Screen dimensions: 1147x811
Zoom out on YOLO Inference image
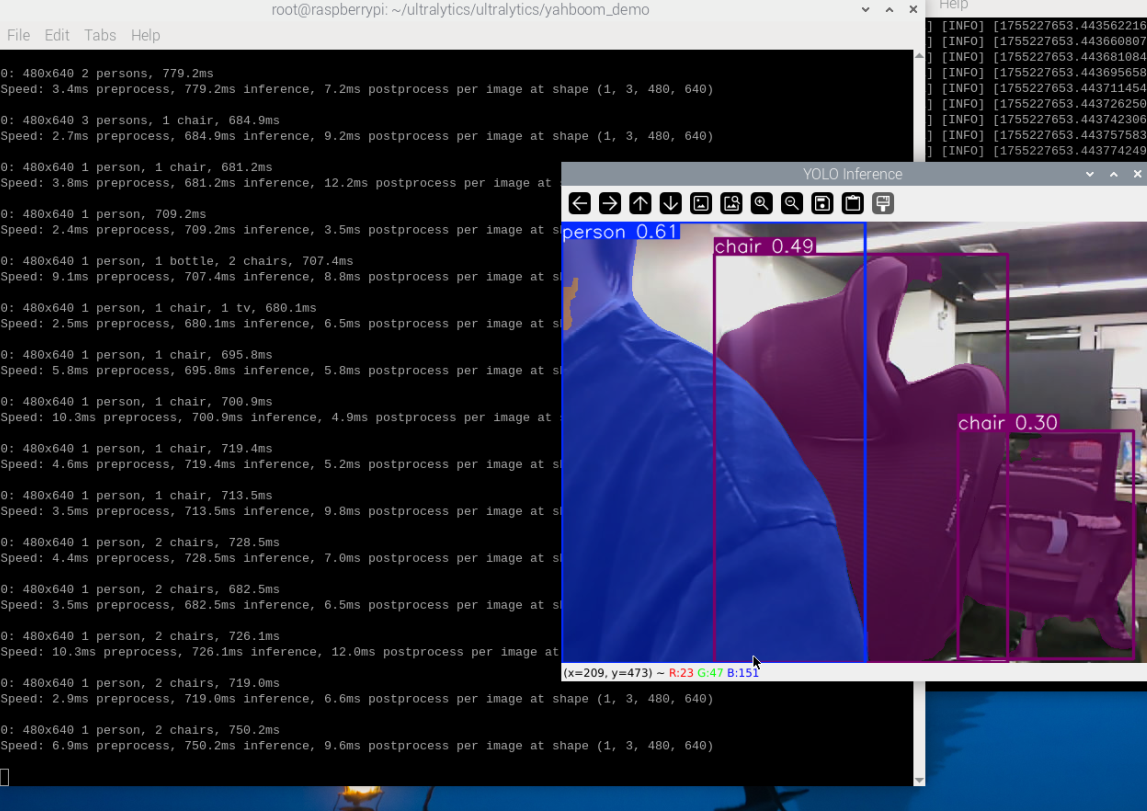[x=791, y=203]
